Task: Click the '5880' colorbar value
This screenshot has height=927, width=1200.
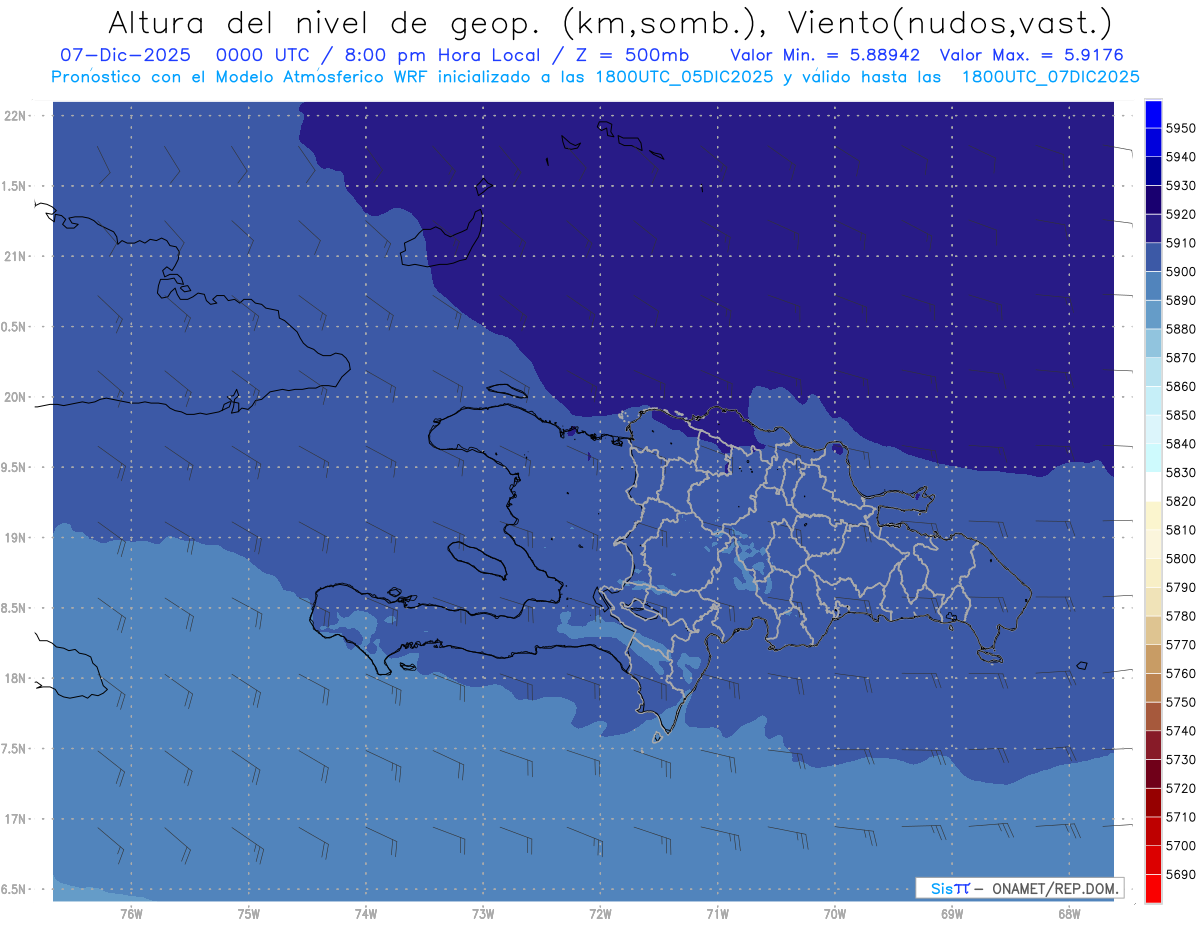Action: 1181,329
